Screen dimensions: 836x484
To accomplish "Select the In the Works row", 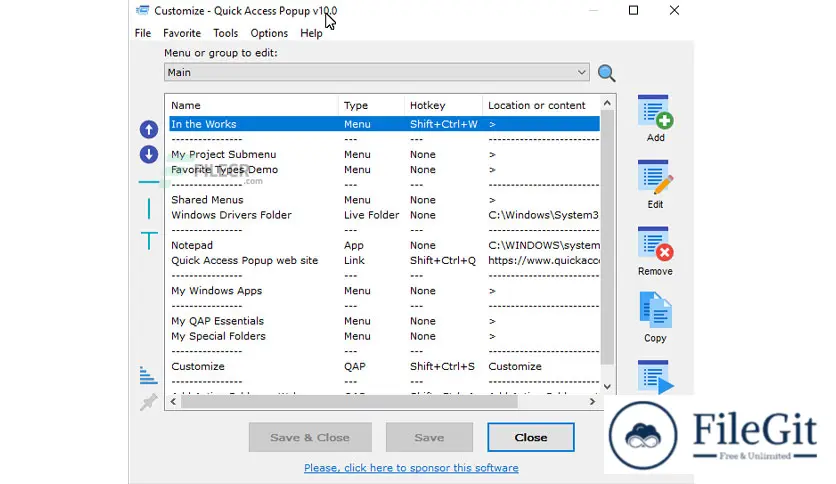I will click(384, 124).
